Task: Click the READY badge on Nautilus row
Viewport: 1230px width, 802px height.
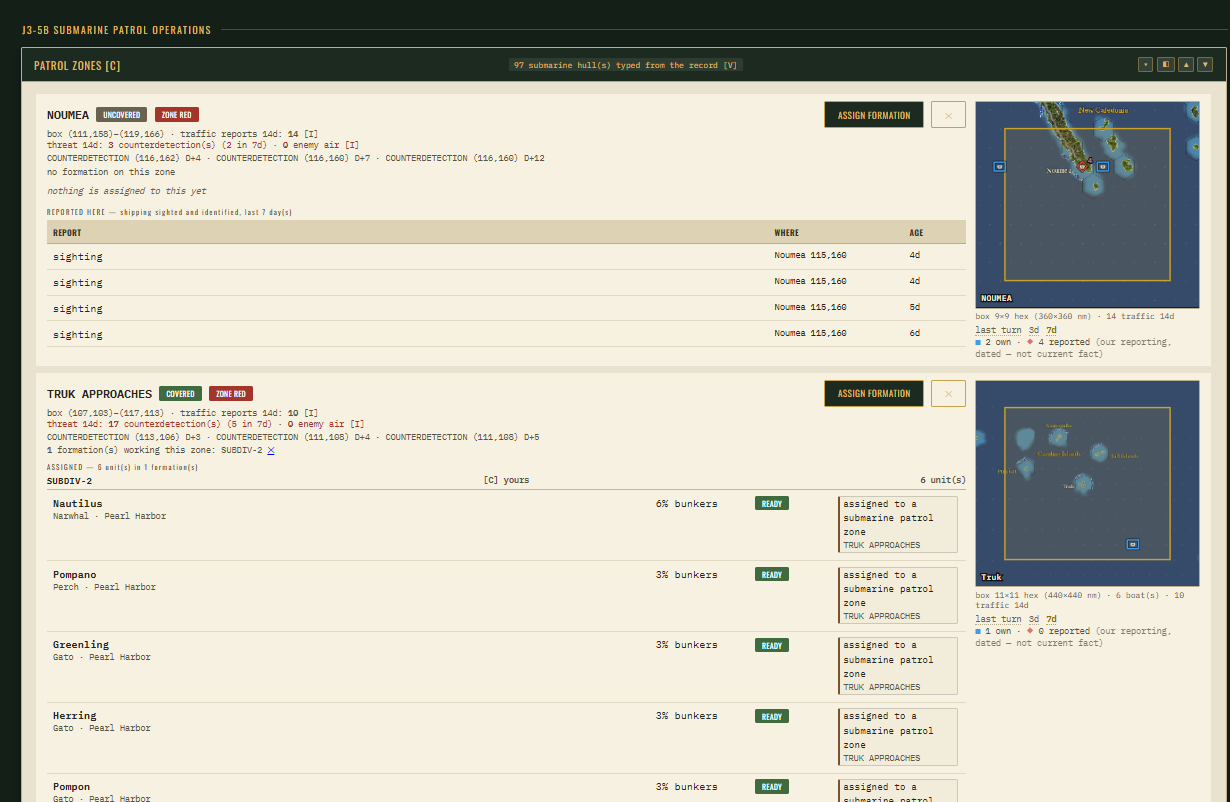Action: (772, 504)
